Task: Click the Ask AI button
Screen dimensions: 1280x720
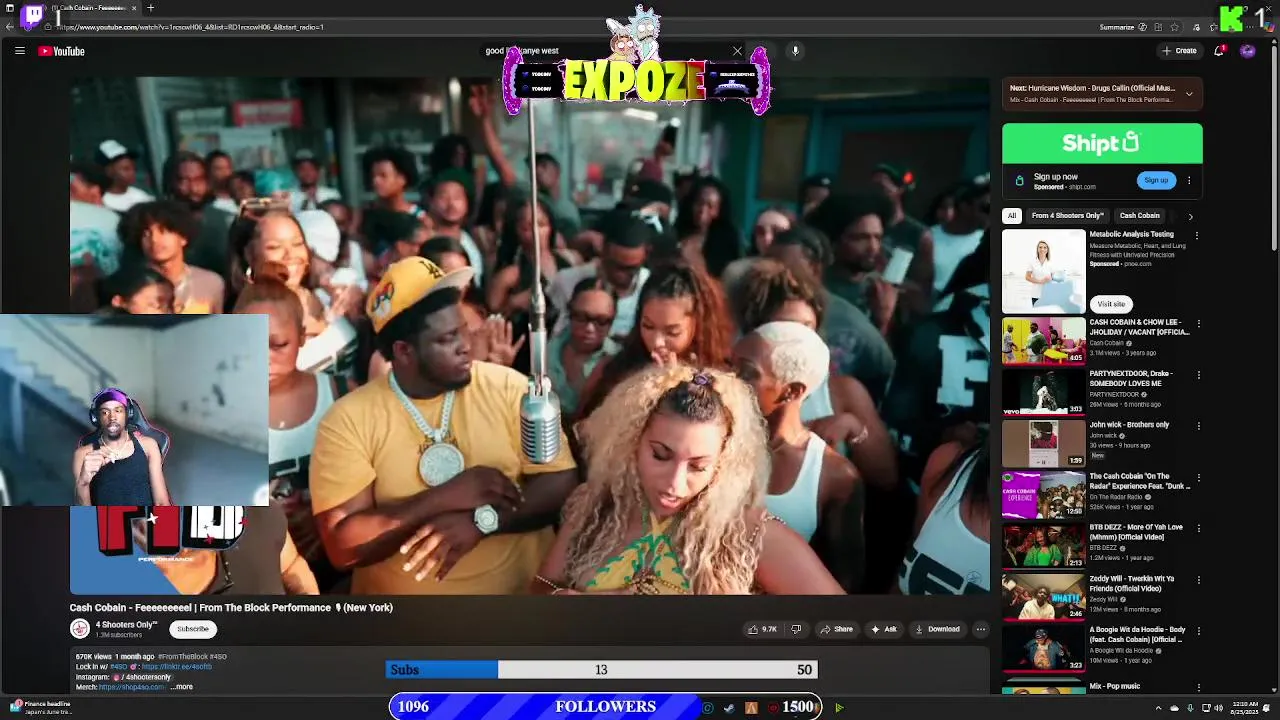Action: click(x=884, y=629)
